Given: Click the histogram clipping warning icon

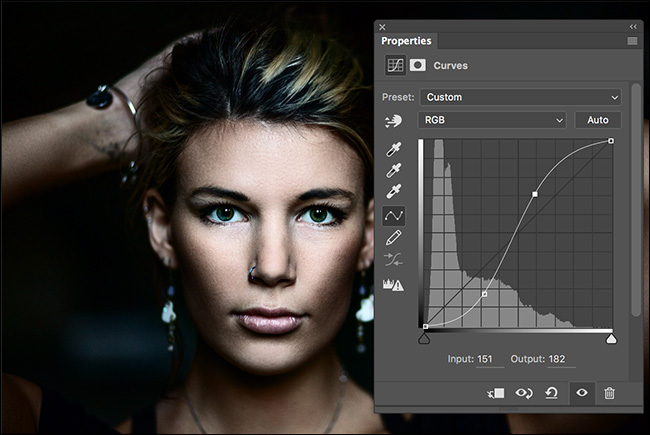Looking at the screenshot, I should coord(393,285).
